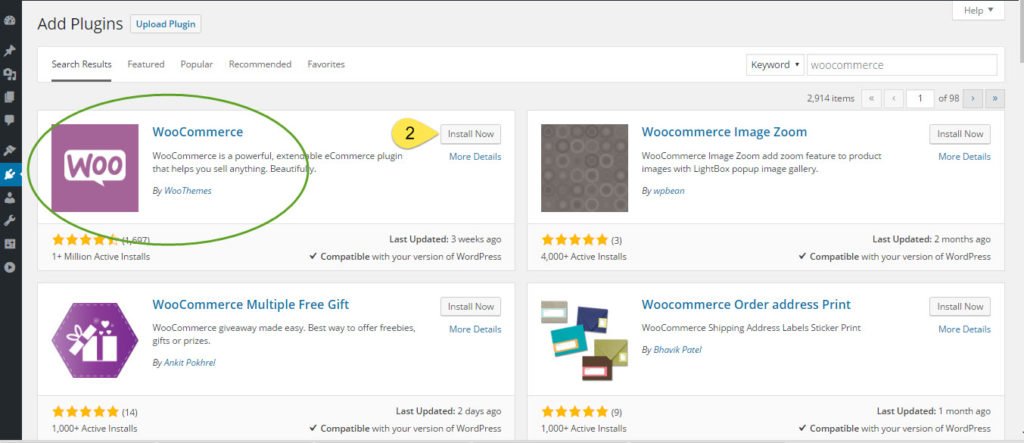Click the Multiple Free Gift star rating
This screenshot has height=443, width=1024.
85,412
